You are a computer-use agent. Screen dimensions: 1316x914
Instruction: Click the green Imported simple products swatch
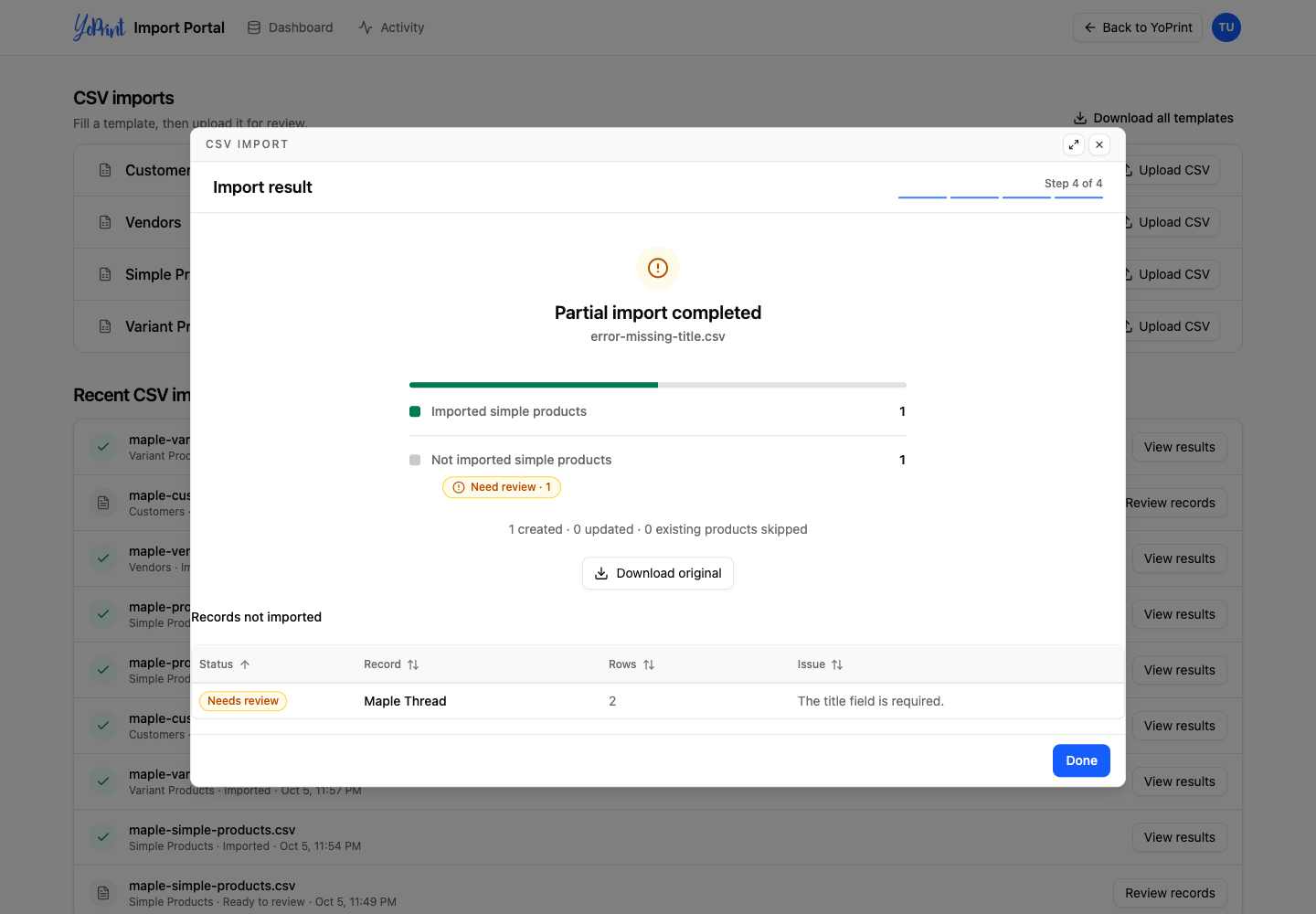(415, 411)
